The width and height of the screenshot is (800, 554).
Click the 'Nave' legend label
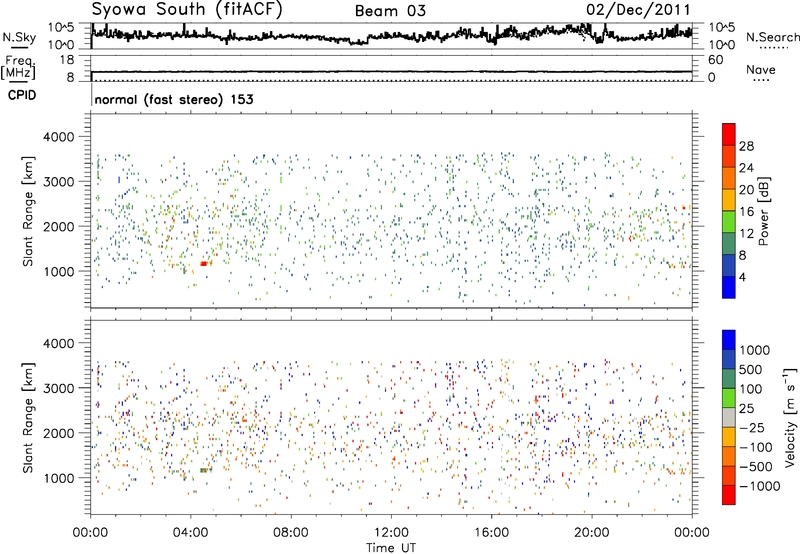pyautogui.click(x=761, y=69)
